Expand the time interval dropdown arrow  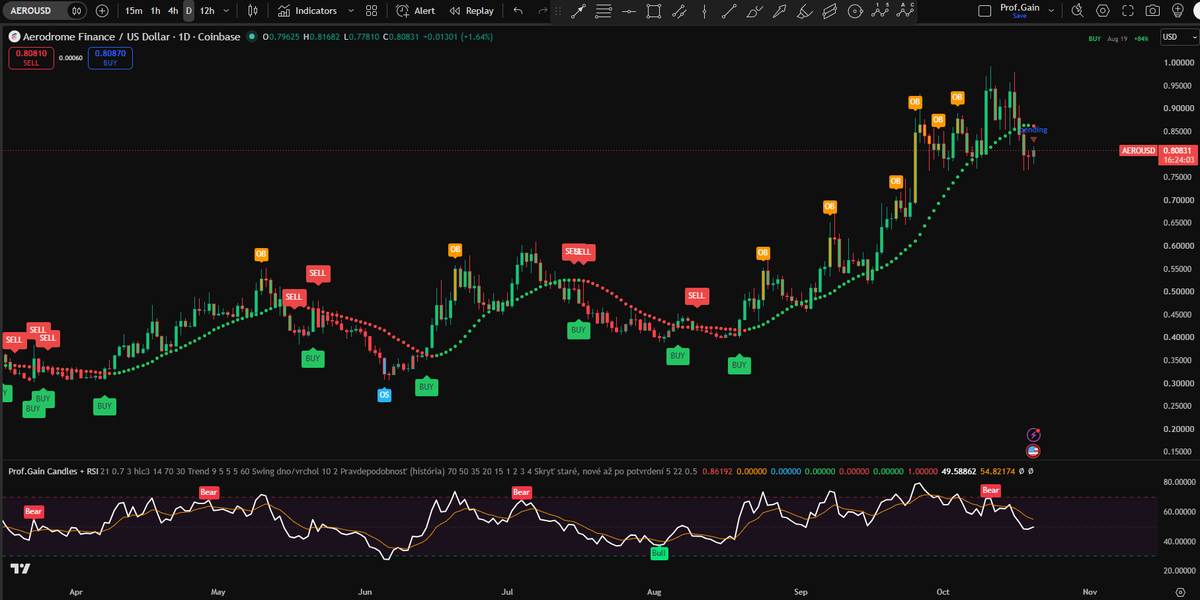tap(227, 10)
